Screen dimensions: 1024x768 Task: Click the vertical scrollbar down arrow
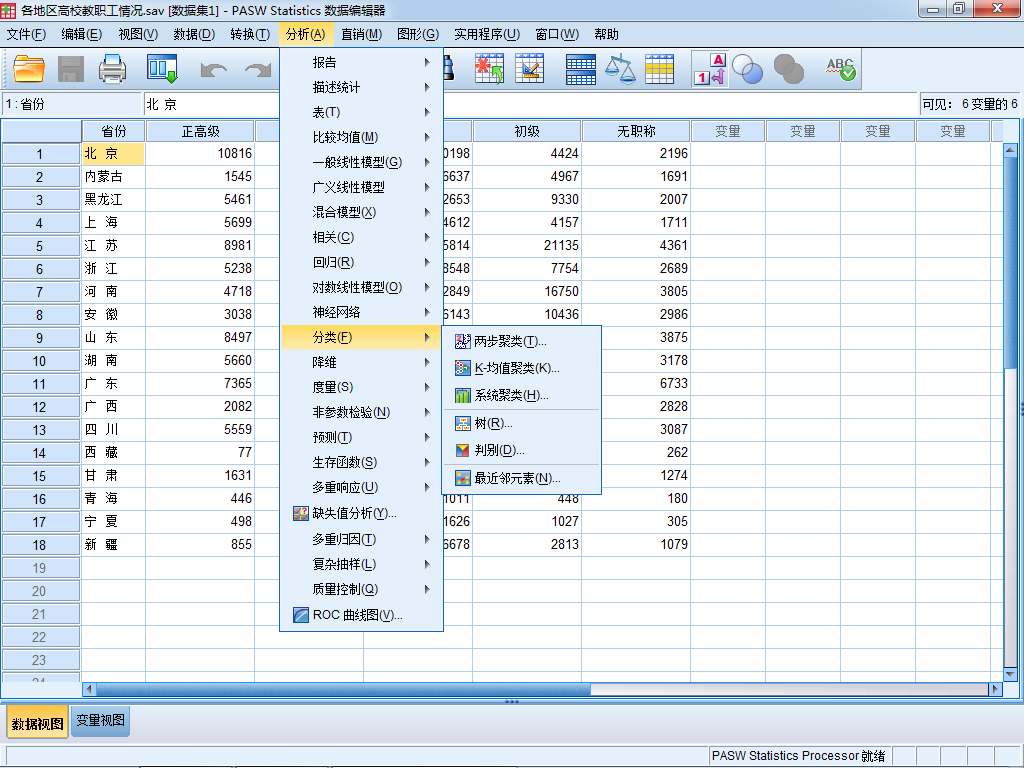click(1010, 675)
